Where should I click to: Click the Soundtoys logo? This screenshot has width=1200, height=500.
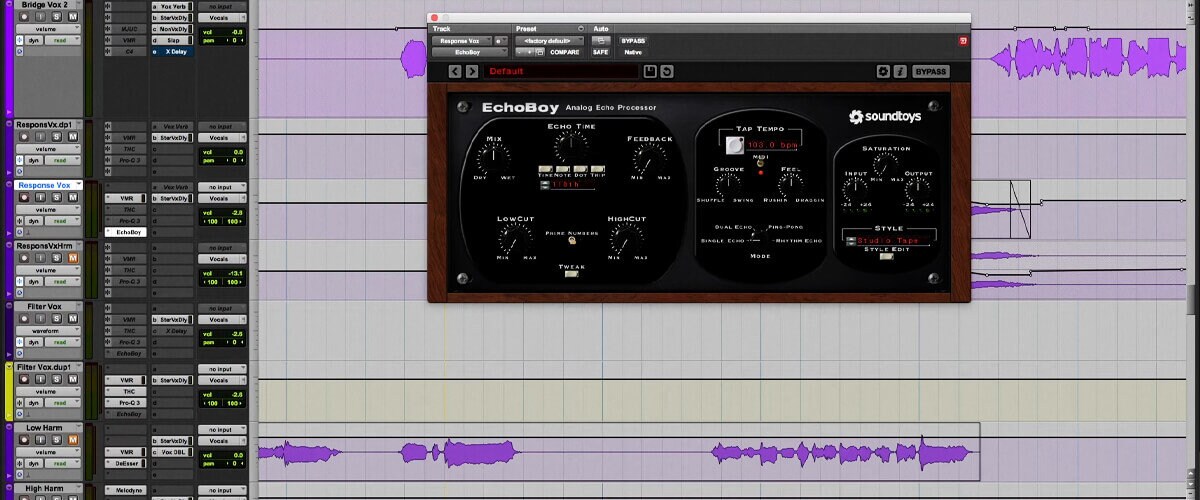point(885,117)
